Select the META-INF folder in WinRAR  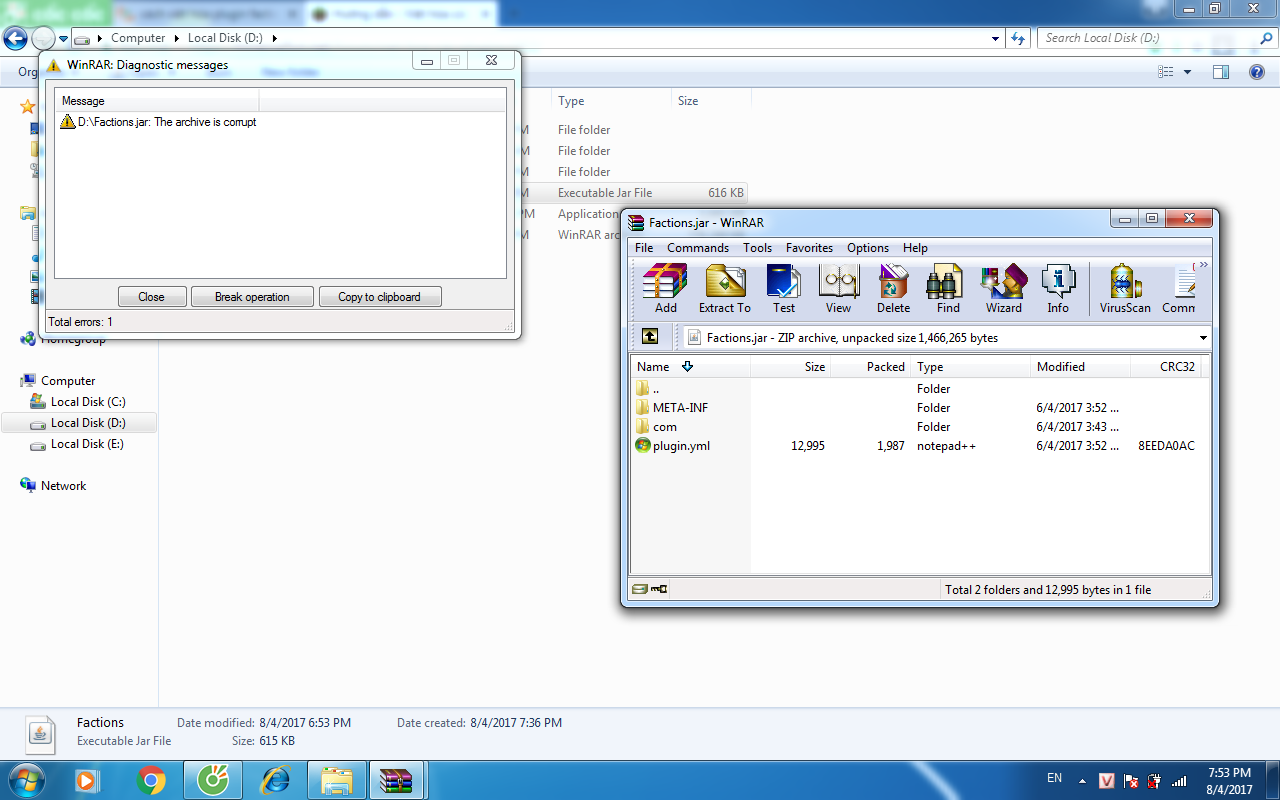680,408
